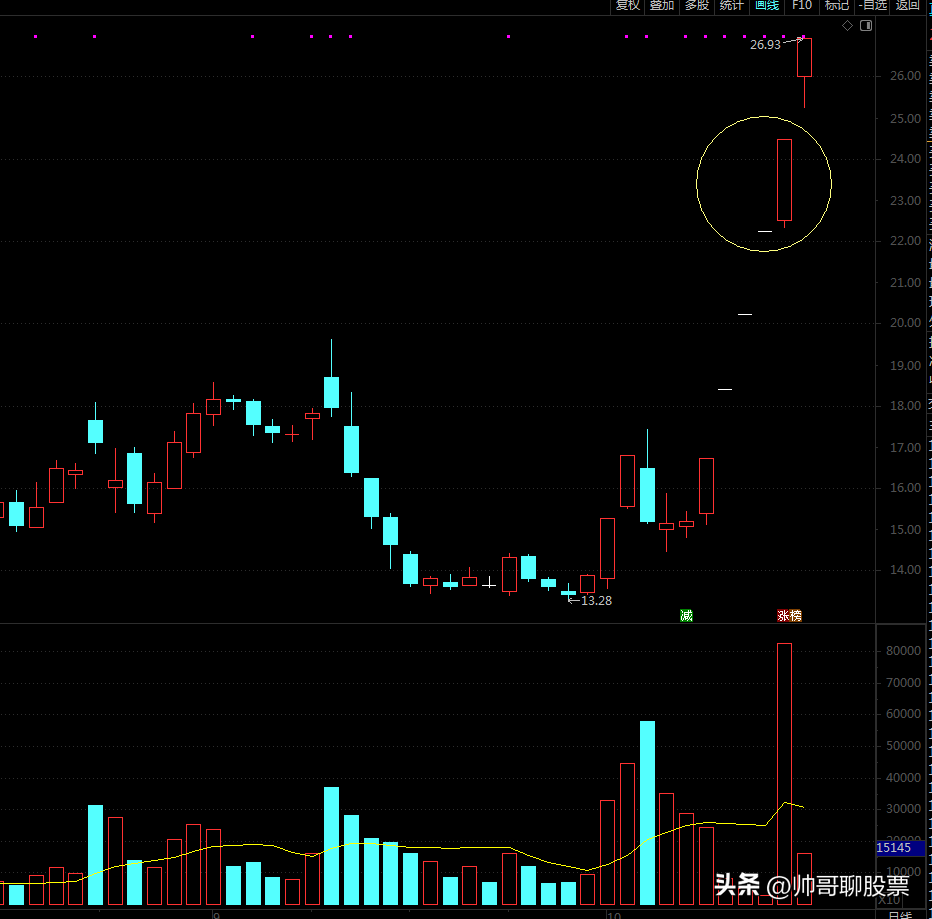Open the 统计 statistics tool
932x919 pixels.
(731, 5)
